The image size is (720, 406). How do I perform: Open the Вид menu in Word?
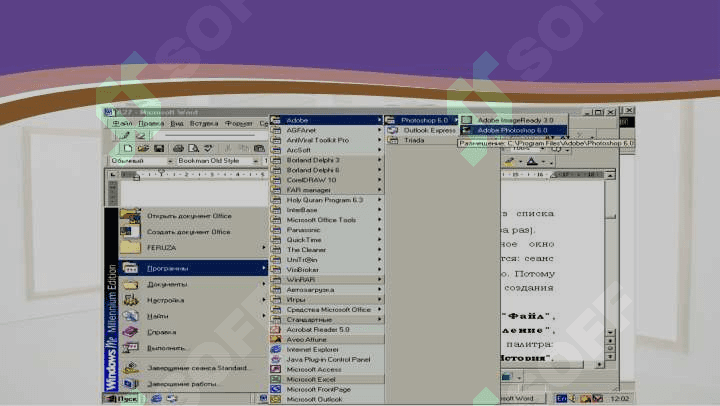pyautogui.click(x=177, y=124)
